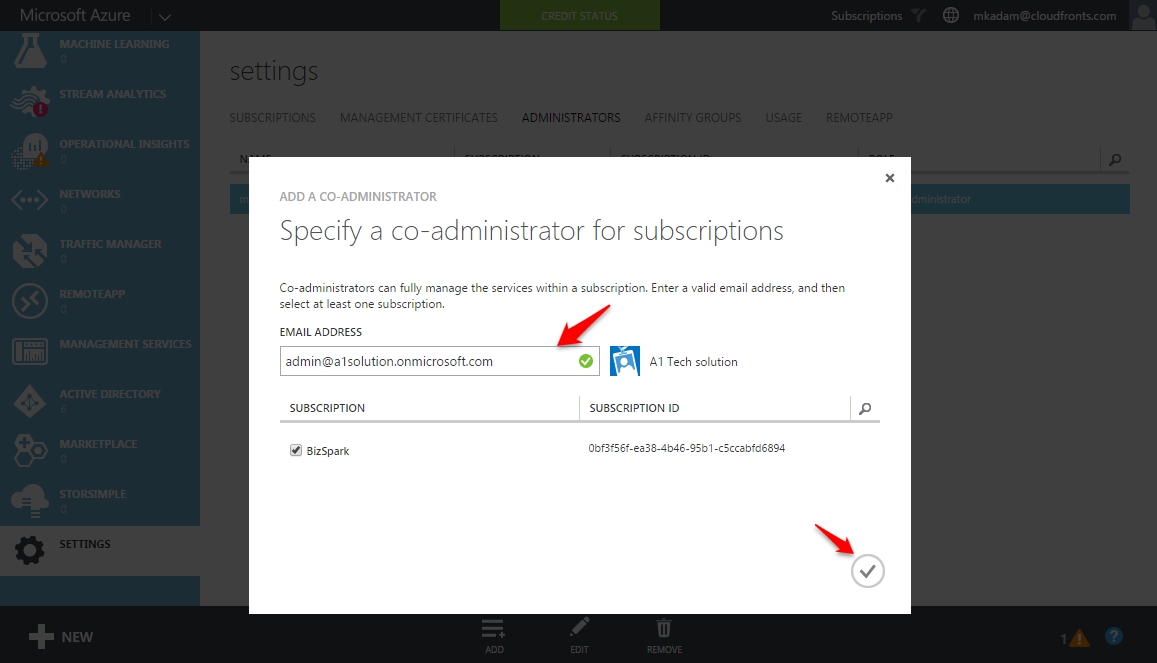The height and width of the screenshot is (663, 1157).
Task: Click the BizSpark subscription name
Action: (x=328, y=451)
